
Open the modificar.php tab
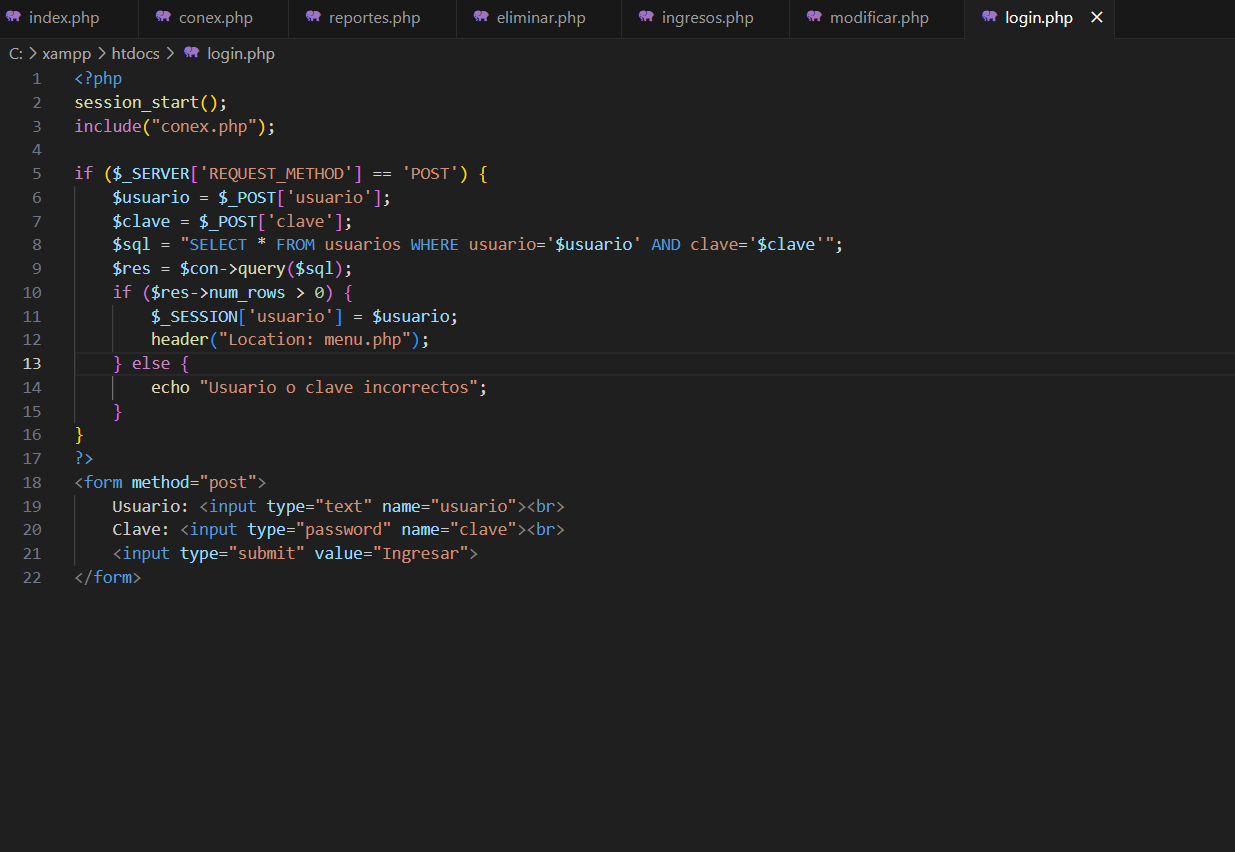point(878,18)
